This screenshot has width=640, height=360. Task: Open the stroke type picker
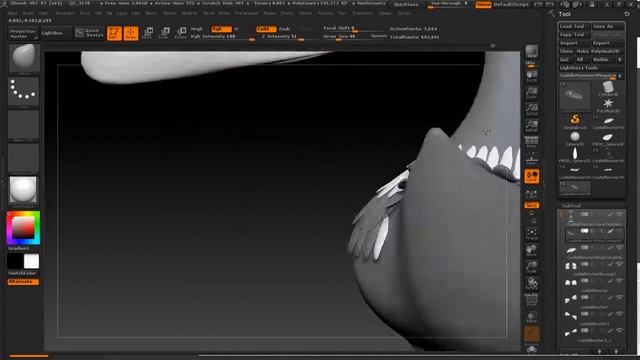(24, 91)
